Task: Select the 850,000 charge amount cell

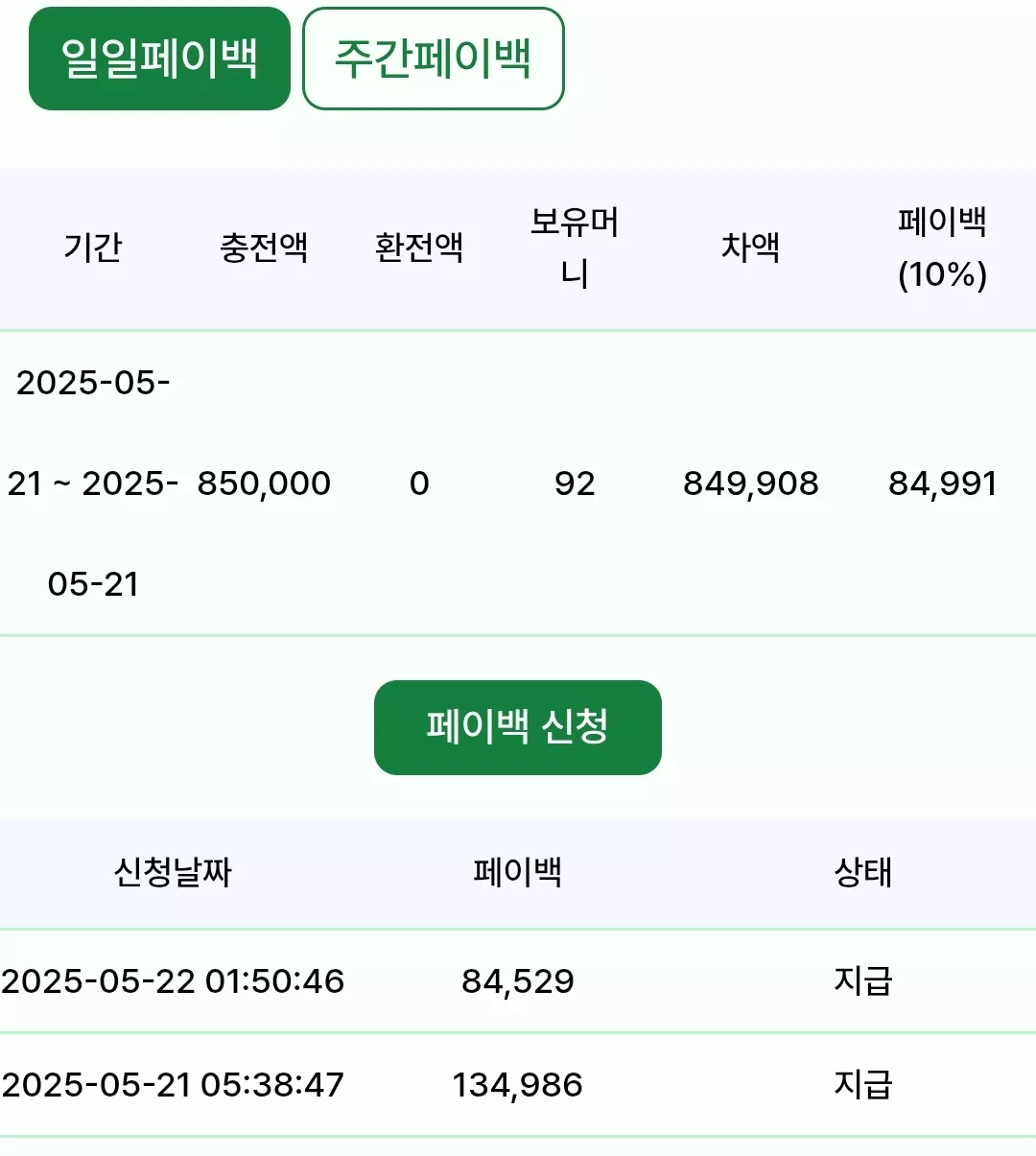Action: coord(264,484)
